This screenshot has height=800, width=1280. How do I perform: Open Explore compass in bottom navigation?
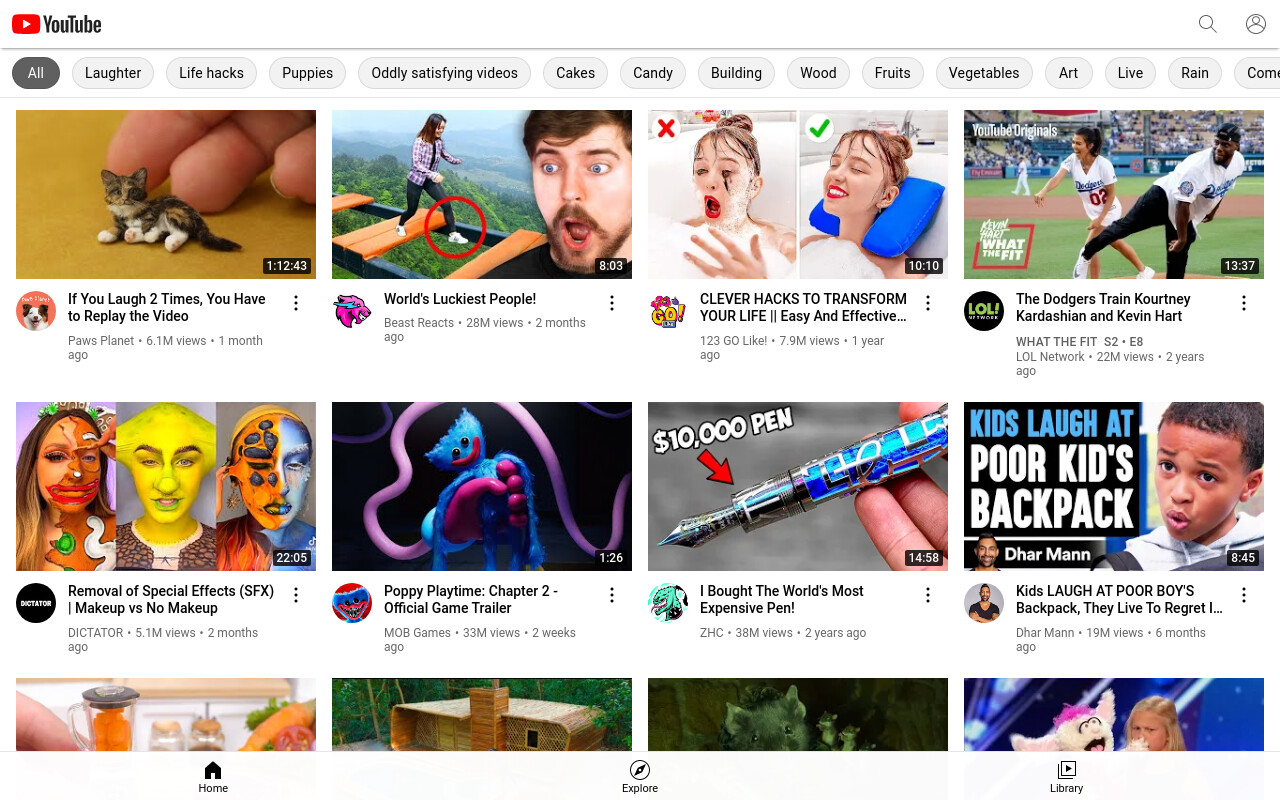640,776
